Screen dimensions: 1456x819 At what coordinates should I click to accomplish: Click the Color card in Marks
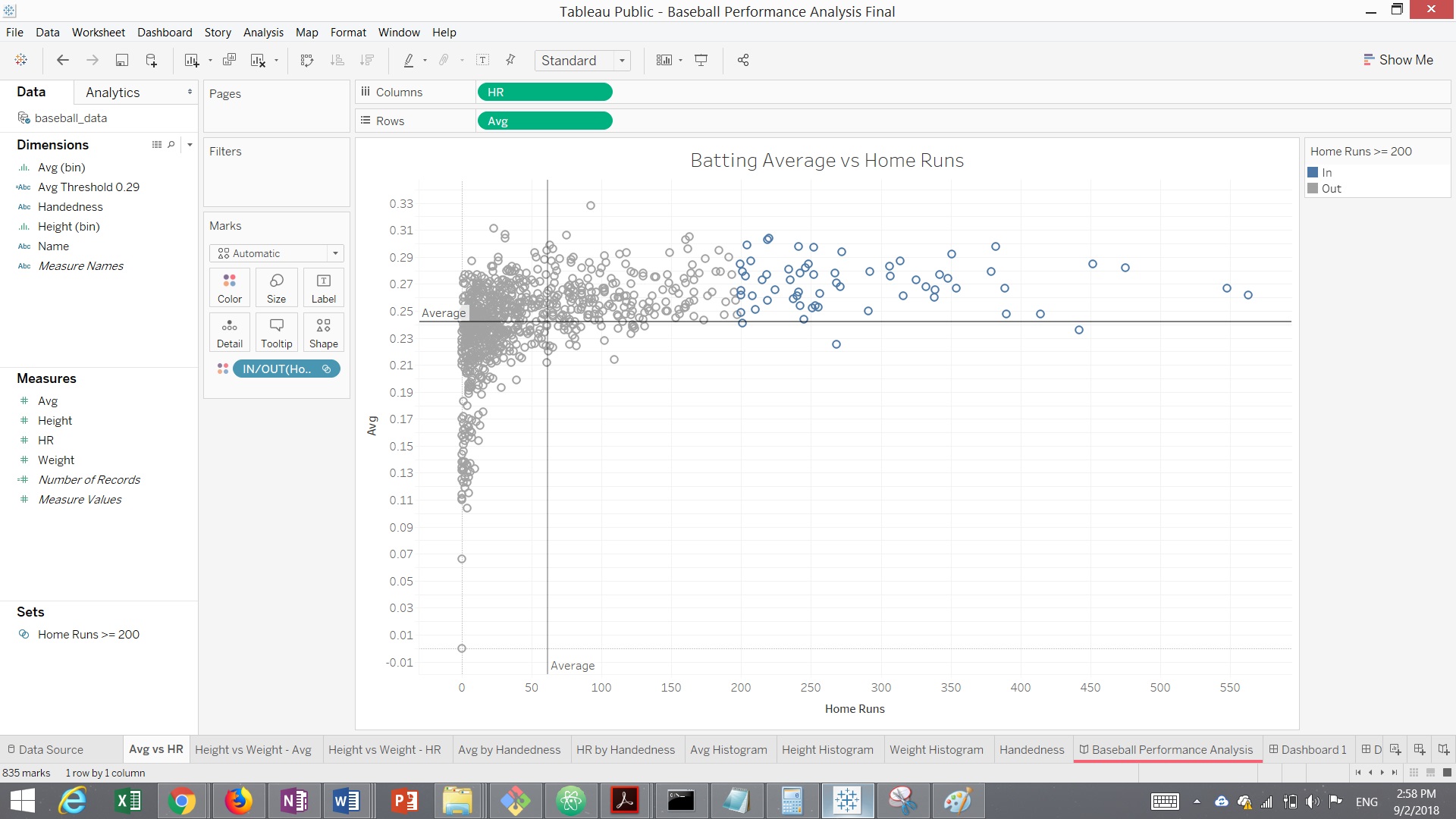tap(230, 287)
